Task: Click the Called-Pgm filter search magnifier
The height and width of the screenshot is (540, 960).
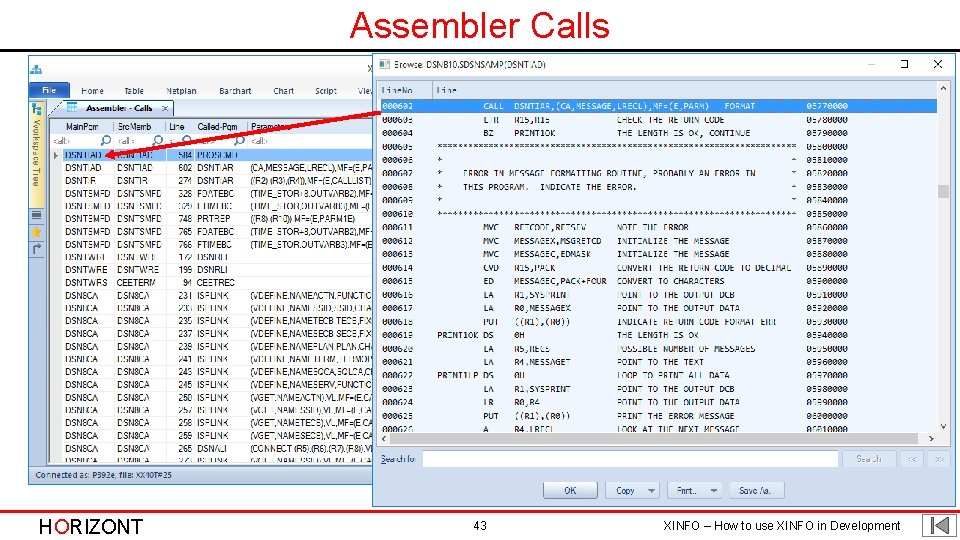Action: [239, 141]
